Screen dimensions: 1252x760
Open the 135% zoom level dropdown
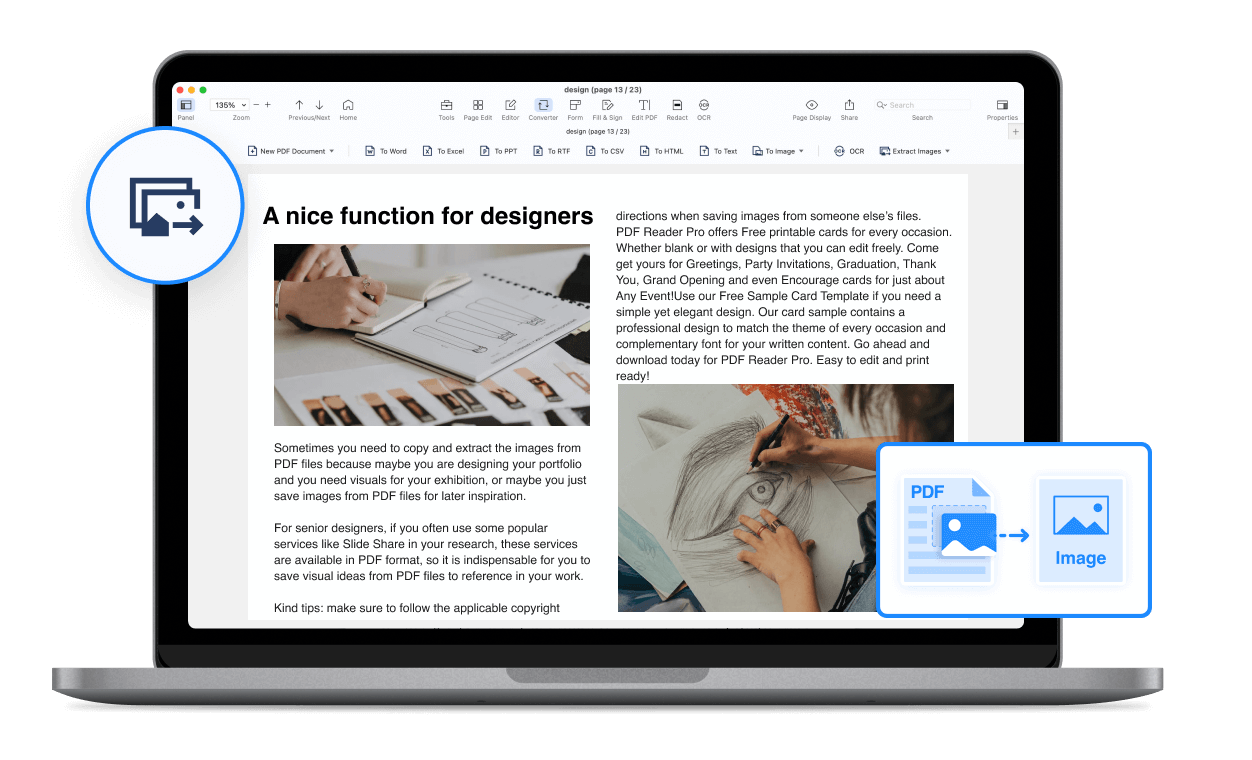click(x=230, y=105)
